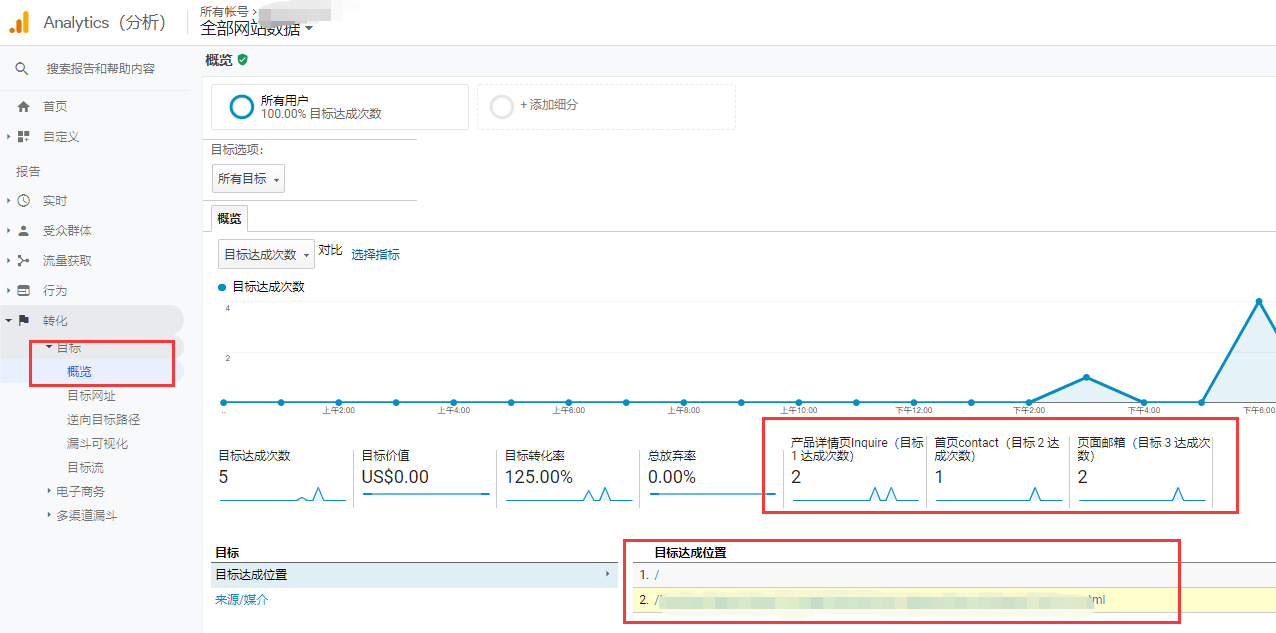Click the 行为 behavior icon
The width and height of the screenshot is (1276, 633).
click(24, 291)
